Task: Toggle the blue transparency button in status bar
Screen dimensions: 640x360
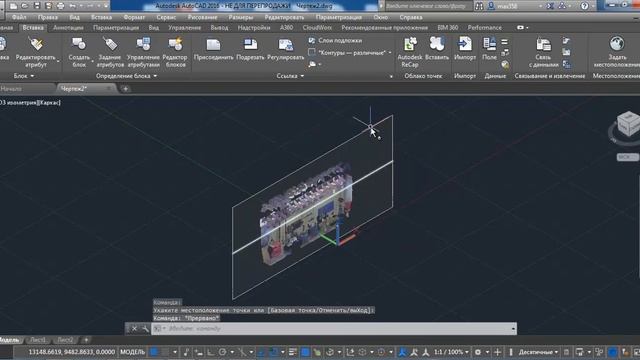Action: click(x=305, y=352)
